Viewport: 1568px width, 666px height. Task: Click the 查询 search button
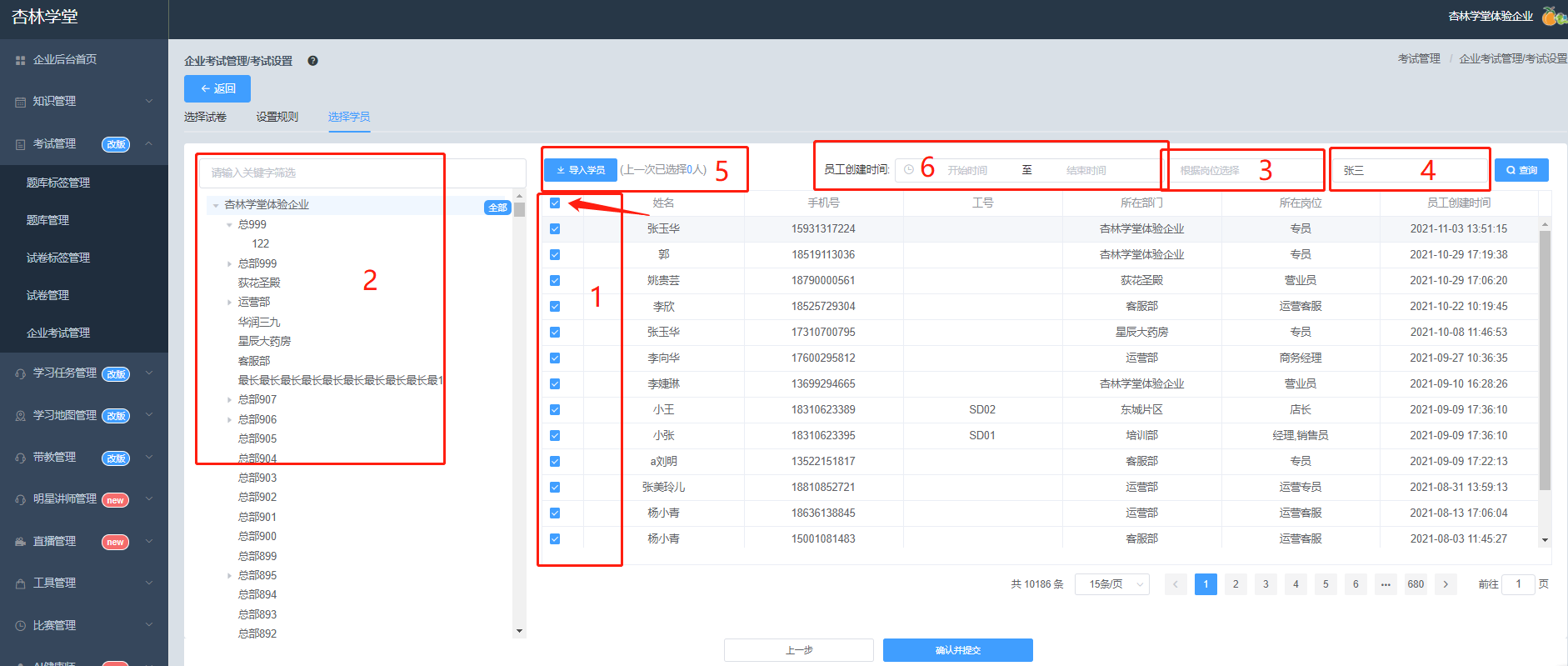(1521, 170)
